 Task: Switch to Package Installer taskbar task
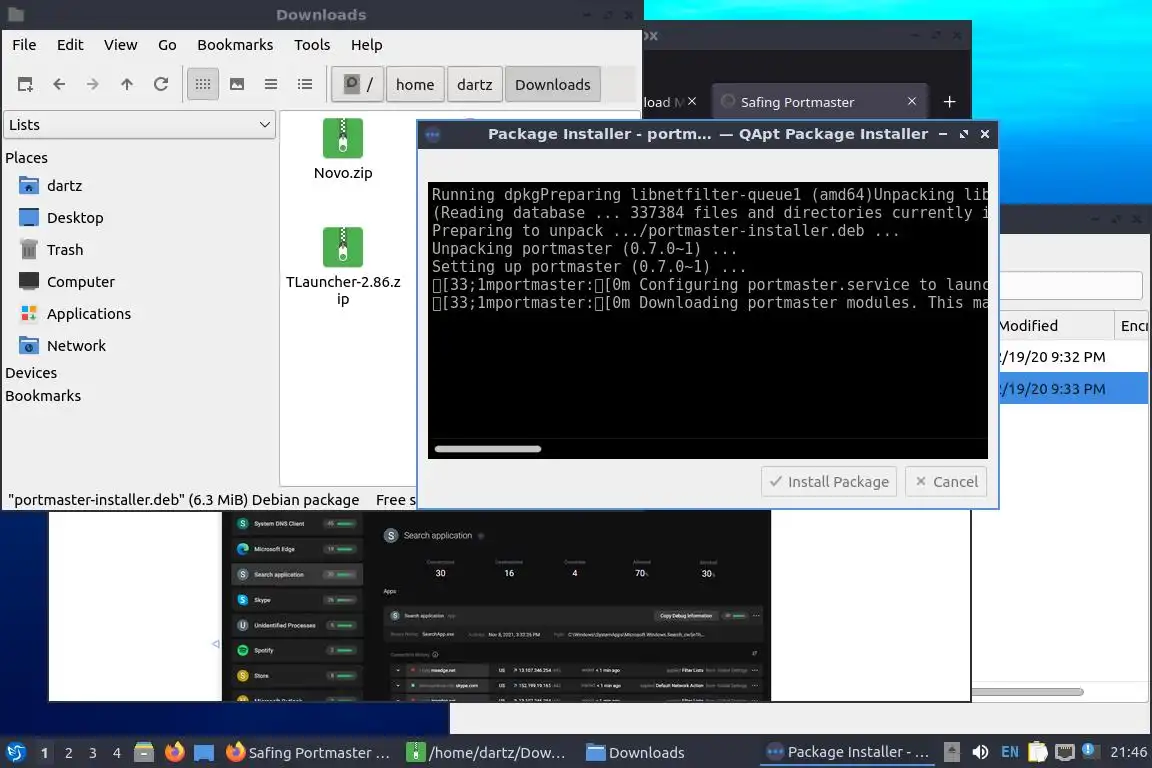847,753
